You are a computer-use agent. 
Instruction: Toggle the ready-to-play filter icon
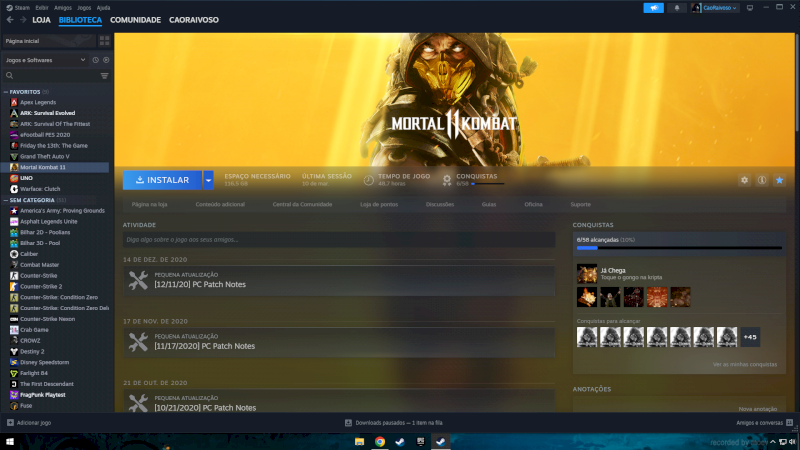click(x=106, y=60)
